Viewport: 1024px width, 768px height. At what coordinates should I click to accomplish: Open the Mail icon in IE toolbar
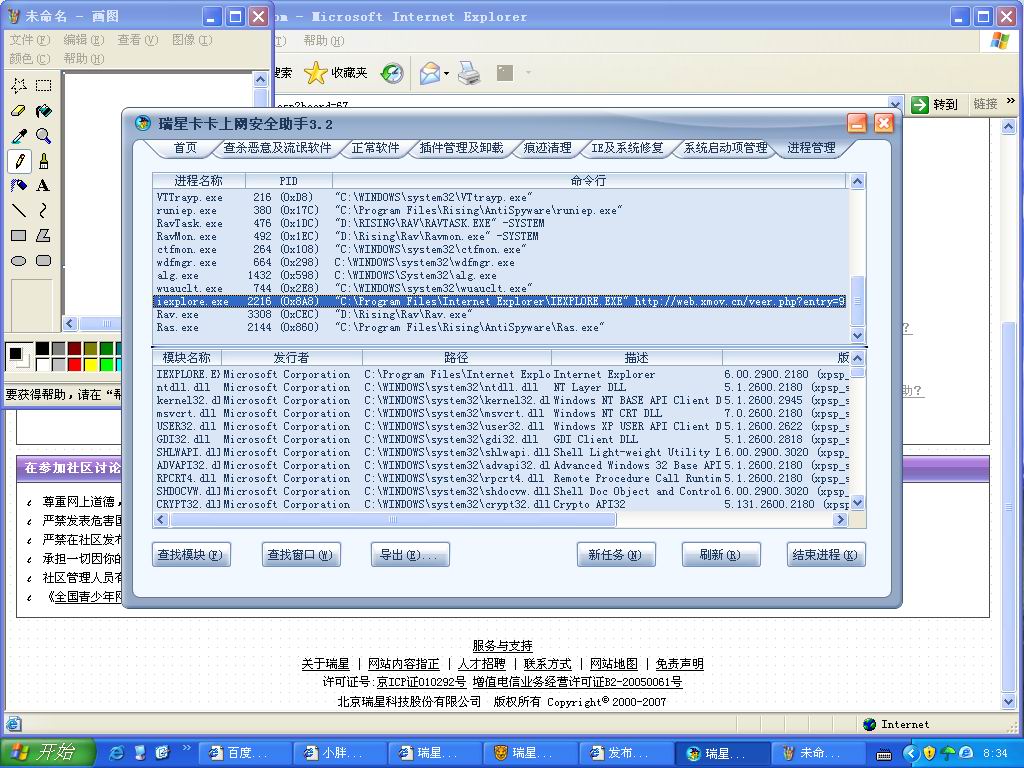[x=430, y=73]
